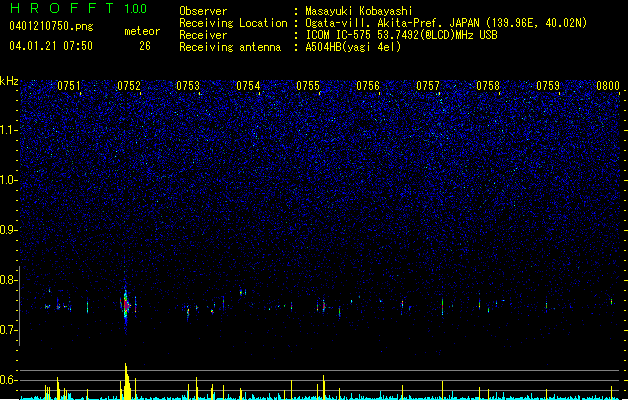This screenshot has width=629, height=400.
Task: Click the strong red meteor echo near 0752
Action: pyautogui.click(x=126, y=306)
